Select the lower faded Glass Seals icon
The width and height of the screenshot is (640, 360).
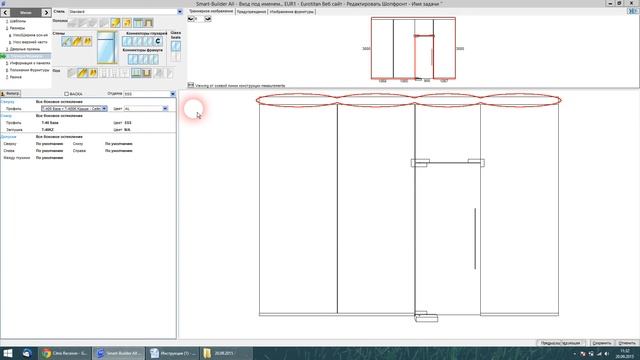pyautogui.click(x=176, y=56)
